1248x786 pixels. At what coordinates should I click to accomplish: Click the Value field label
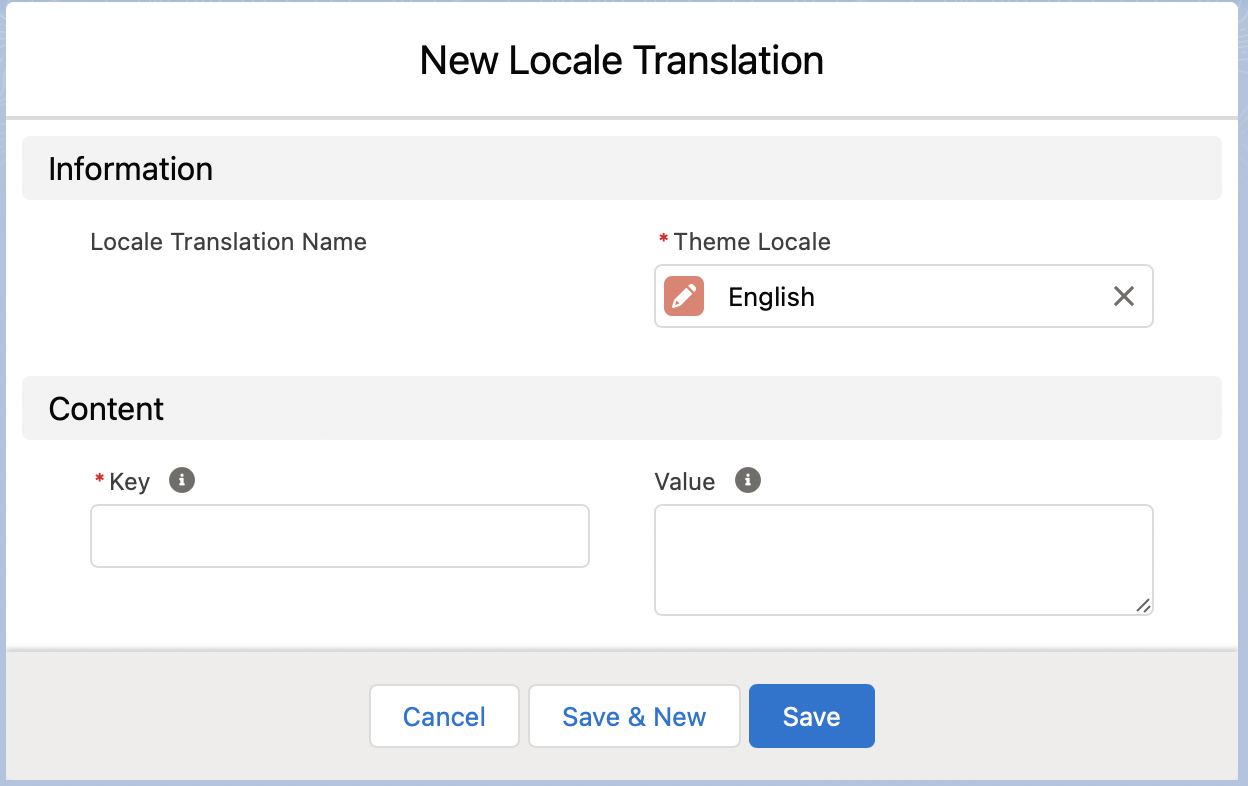click(x=685, y=482)
